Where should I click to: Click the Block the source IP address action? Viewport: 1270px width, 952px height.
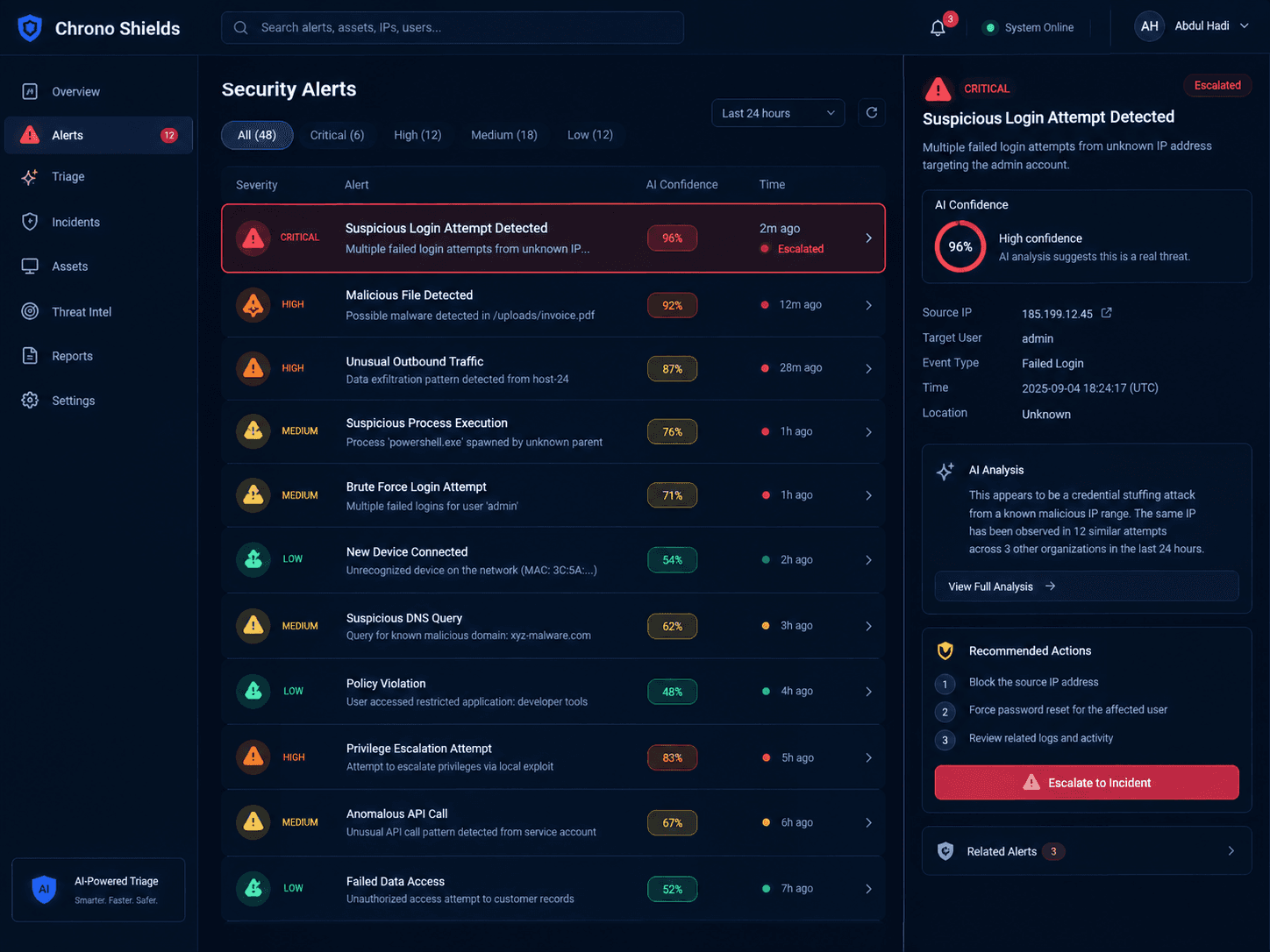click(1033, 682)
